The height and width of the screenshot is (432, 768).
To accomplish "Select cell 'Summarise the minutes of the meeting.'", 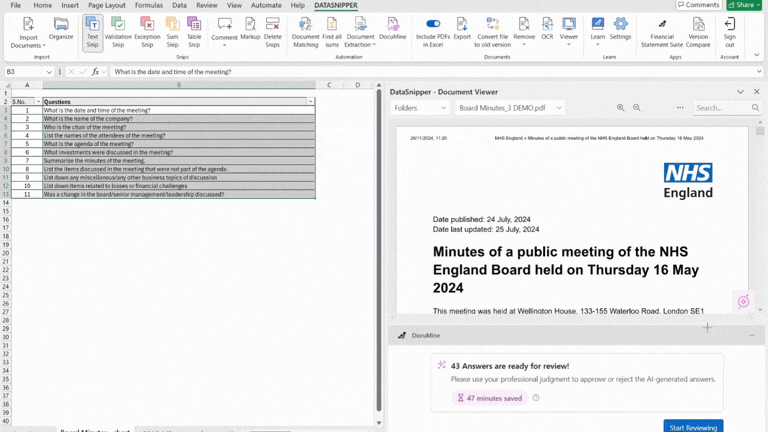I will click(179, 161).
